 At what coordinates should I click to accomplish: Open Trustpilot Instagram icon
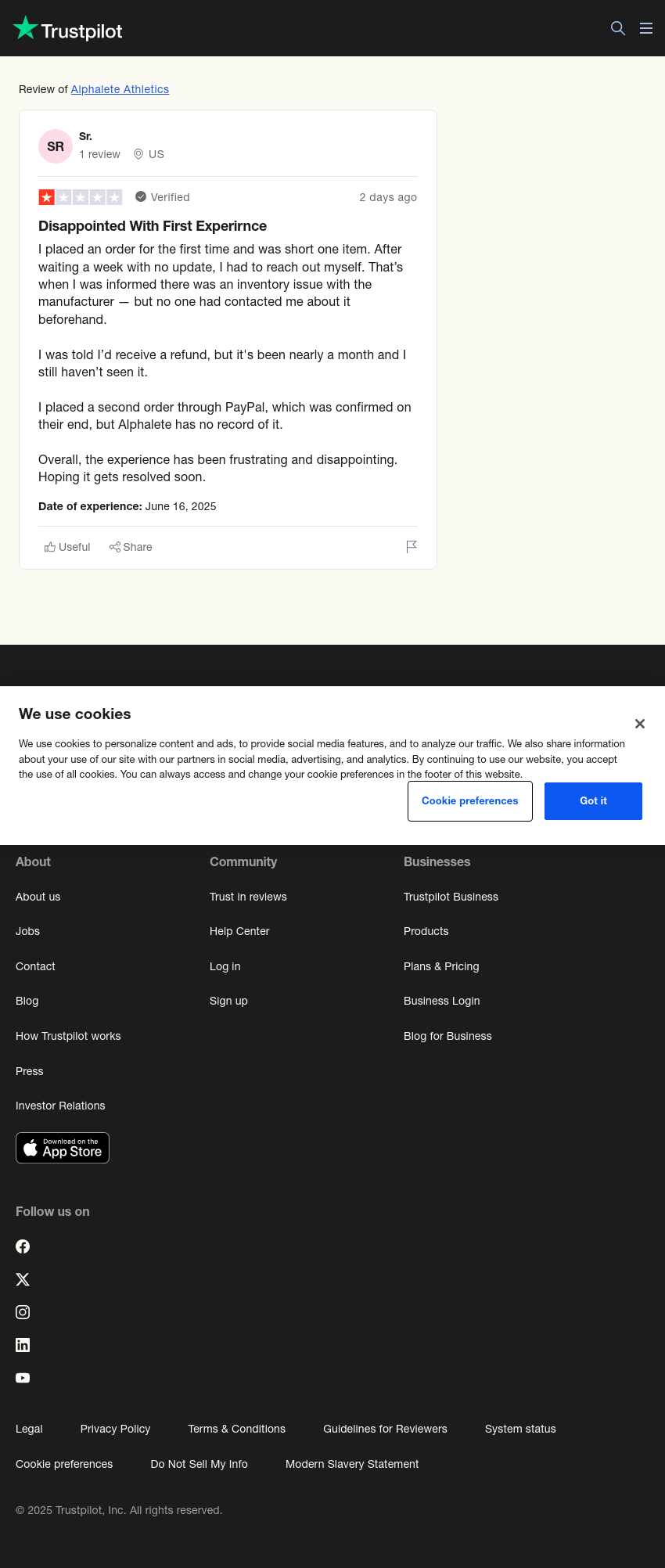[x=23, y=1312]
